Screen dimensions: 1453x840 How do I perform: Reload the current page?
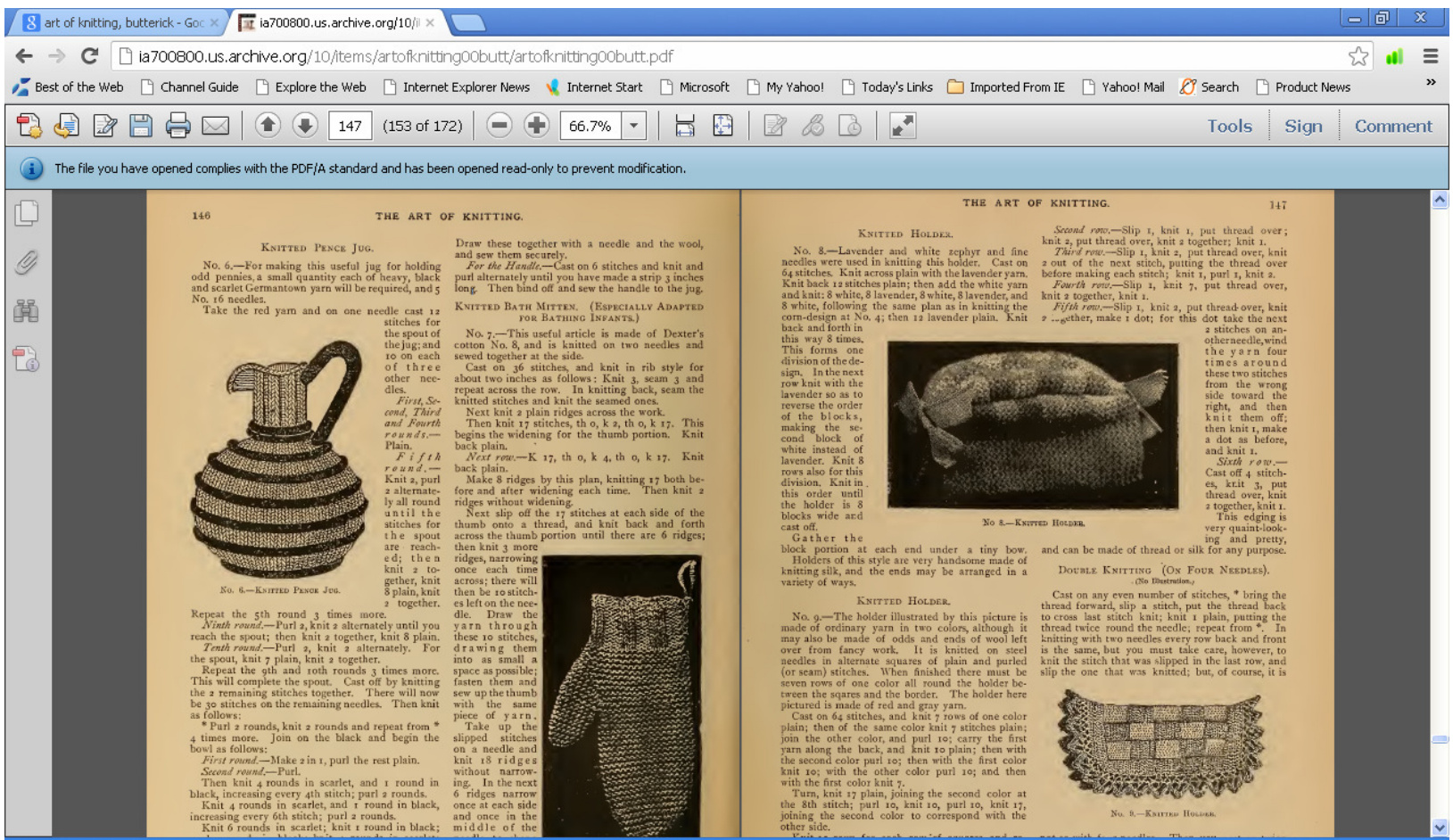[x=89, y=56]
